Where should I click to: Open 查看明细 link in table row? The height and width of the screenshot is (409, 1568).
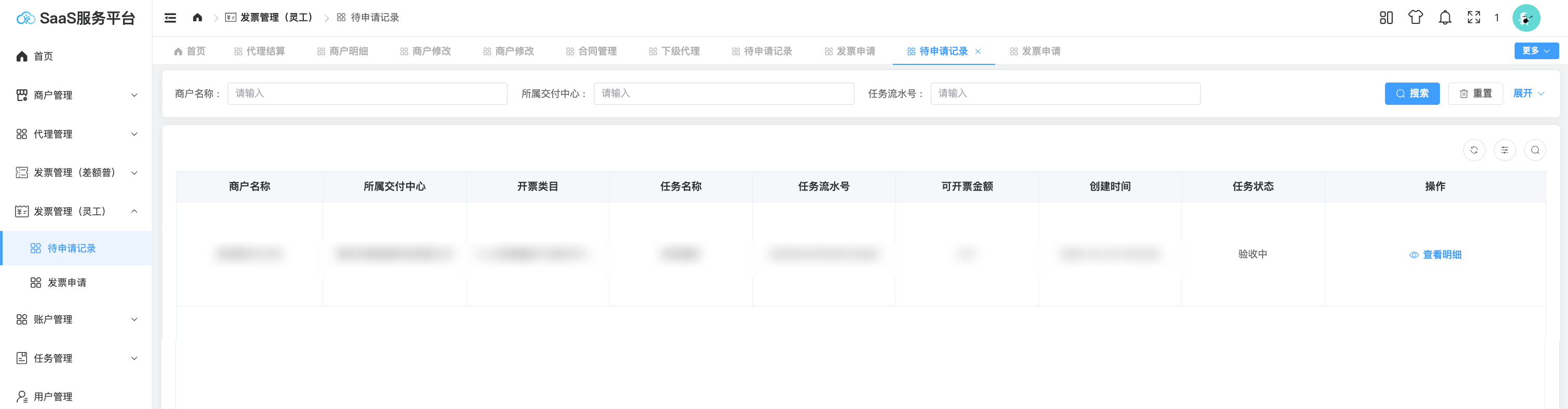tap(1435, 255)
